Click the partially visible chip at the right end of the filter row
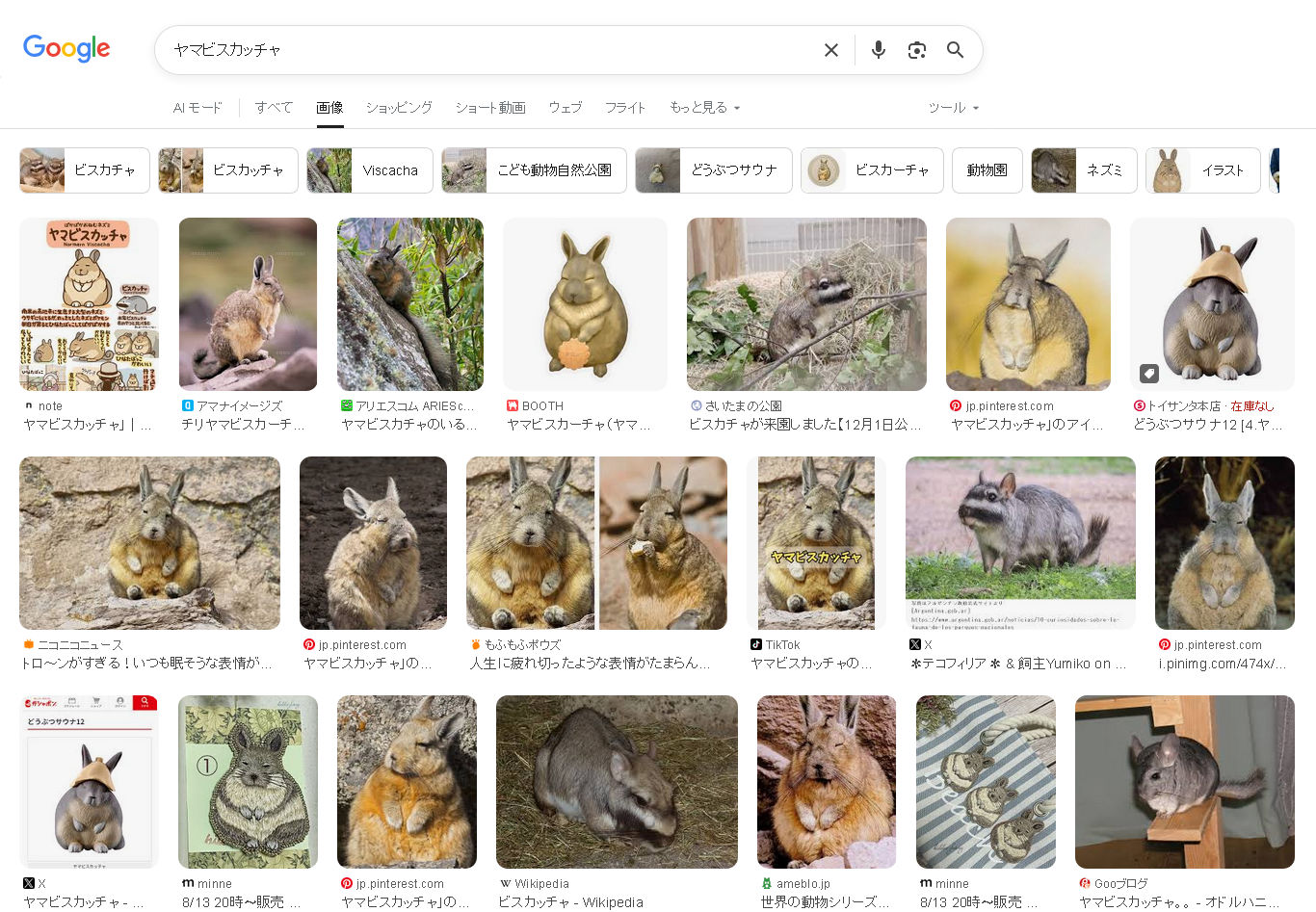This screenshot has height=912, width=1316. click(1275, 170)
